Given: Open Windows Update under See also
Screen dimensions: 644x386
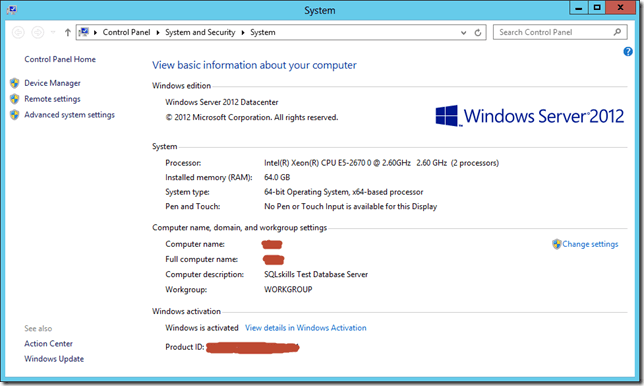Looking at the screenshot, I should [x=54, y=359].
